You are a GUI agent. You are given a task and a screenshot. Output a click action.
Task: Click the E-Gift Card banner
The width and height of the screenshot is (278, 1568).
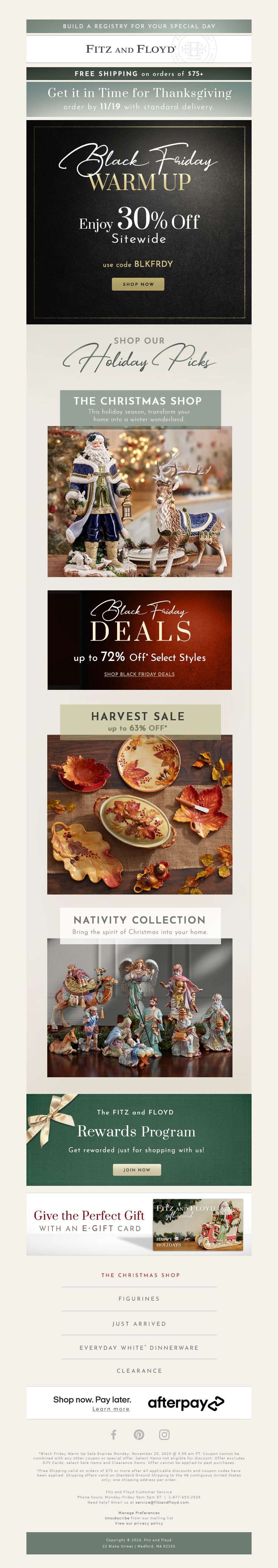(139, 1224)
